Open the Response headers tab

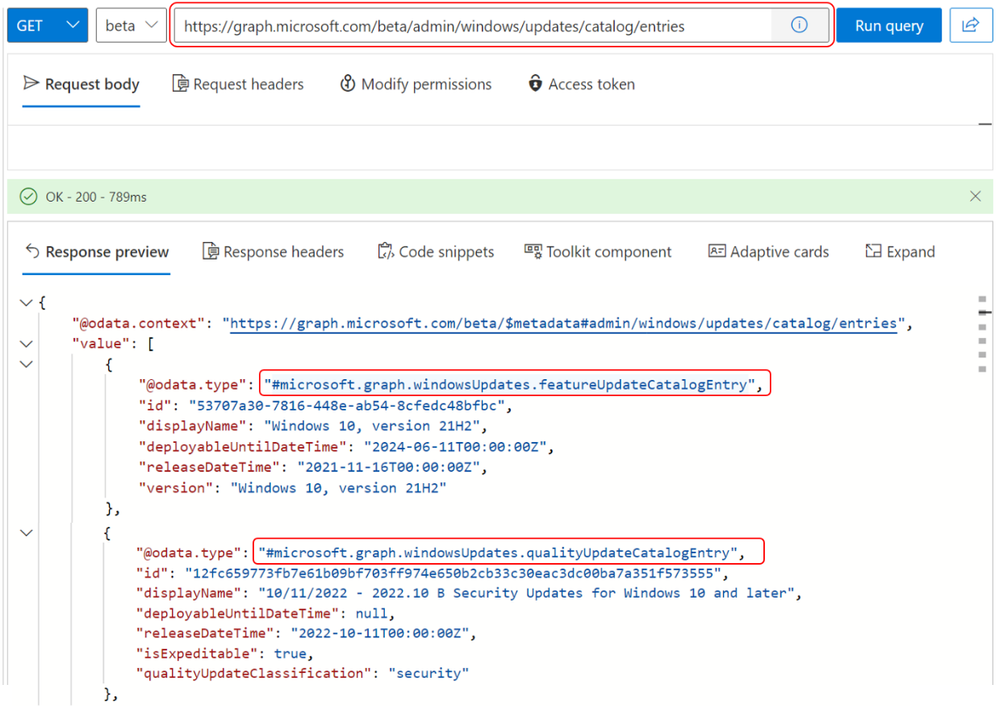(x=273, y=252)
